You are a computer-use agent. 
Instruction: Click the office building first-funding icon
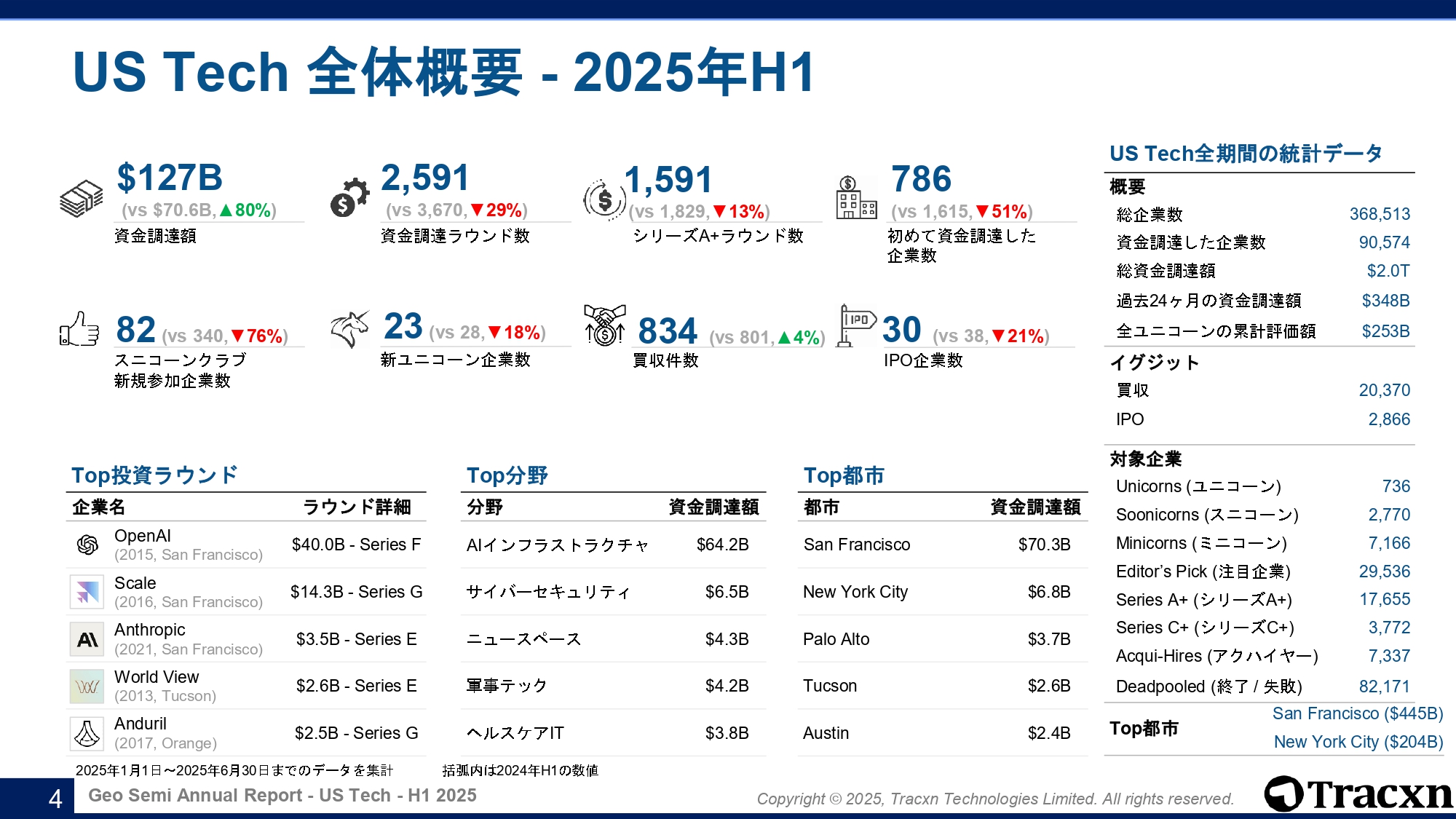(x=856, y=197)
